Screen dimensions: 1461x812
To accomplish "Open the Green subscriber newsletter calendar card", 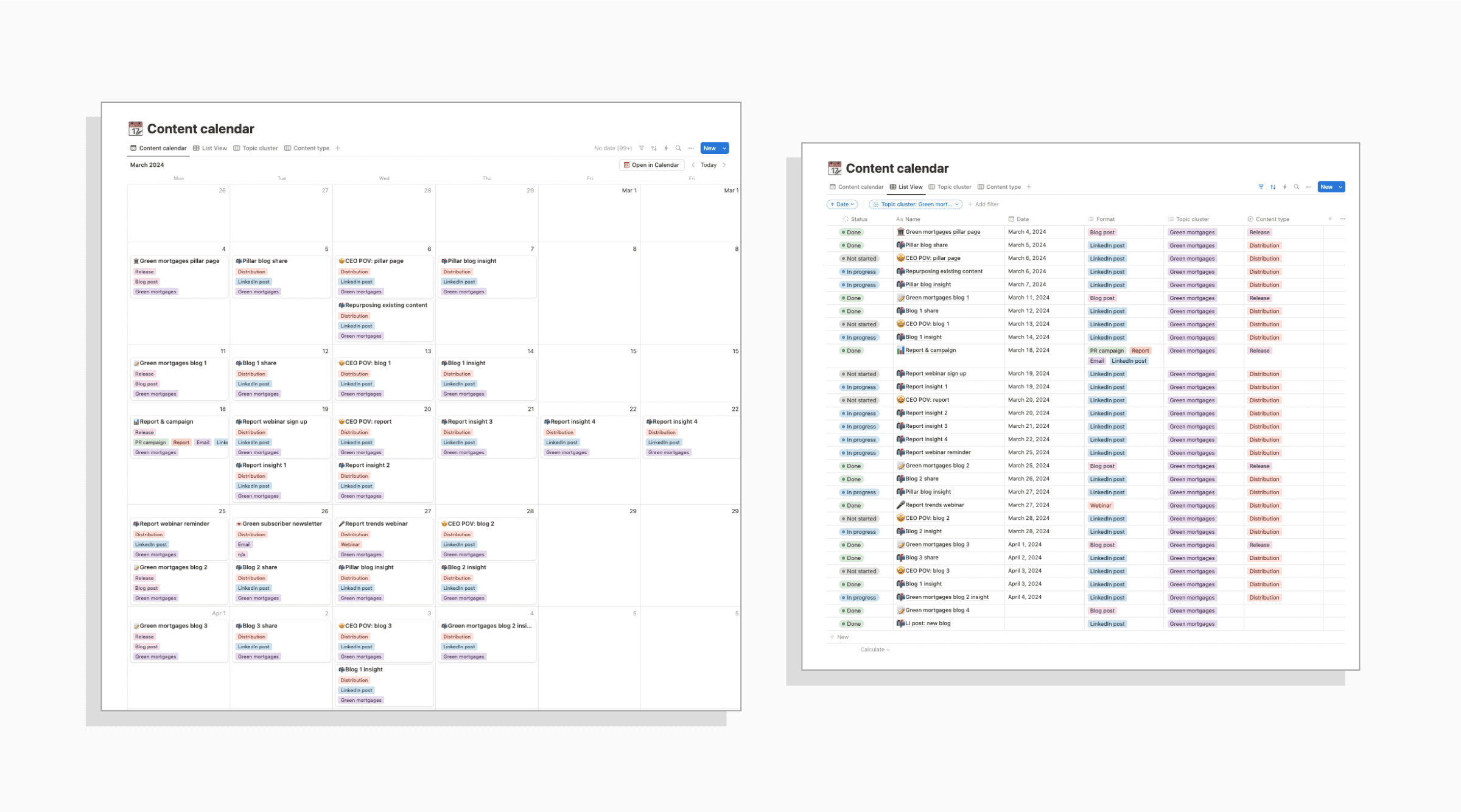I will [281, 523].
